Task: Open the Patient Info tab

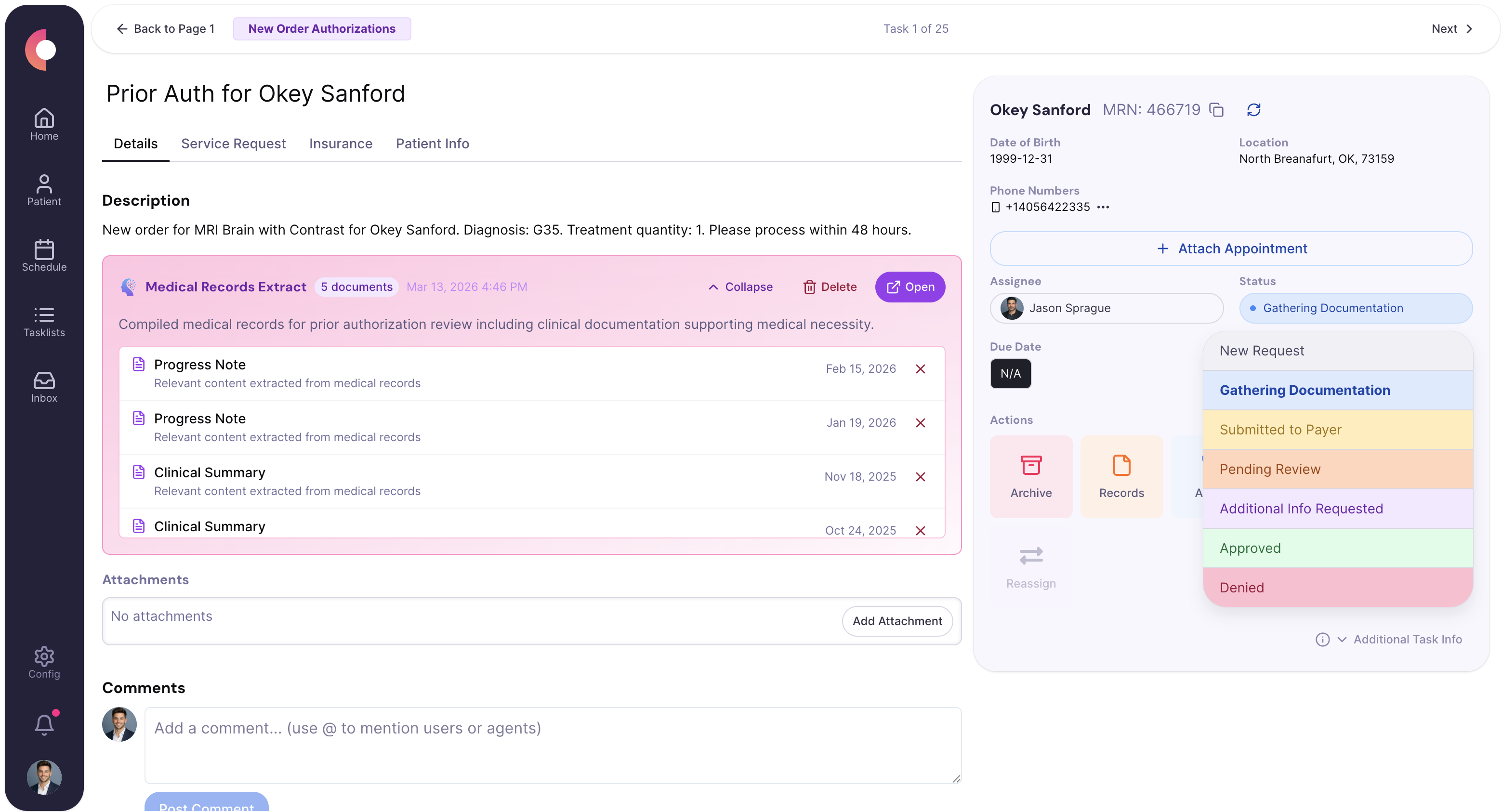Action: (x=432, y=144)
